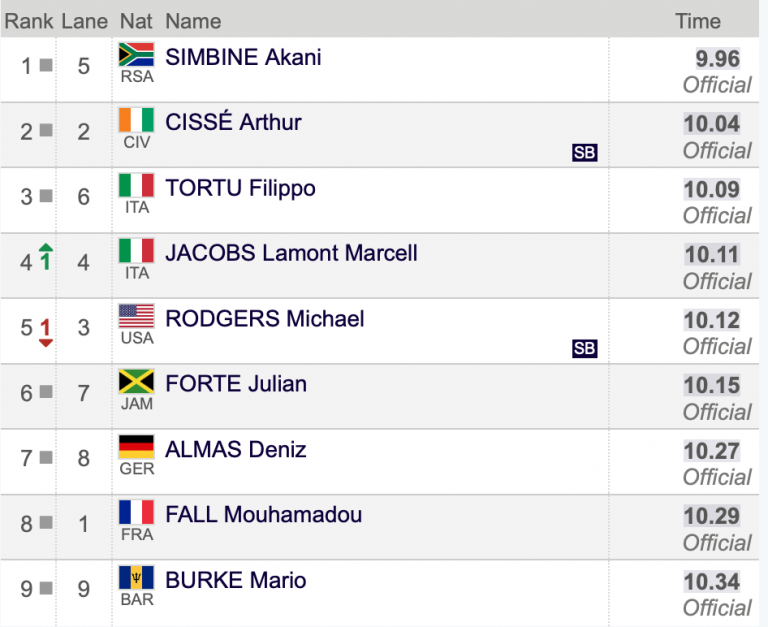This screenshot has height=627, width=768.
Task: Click the Jamaica flag icon
Action: tap(136, 382)
